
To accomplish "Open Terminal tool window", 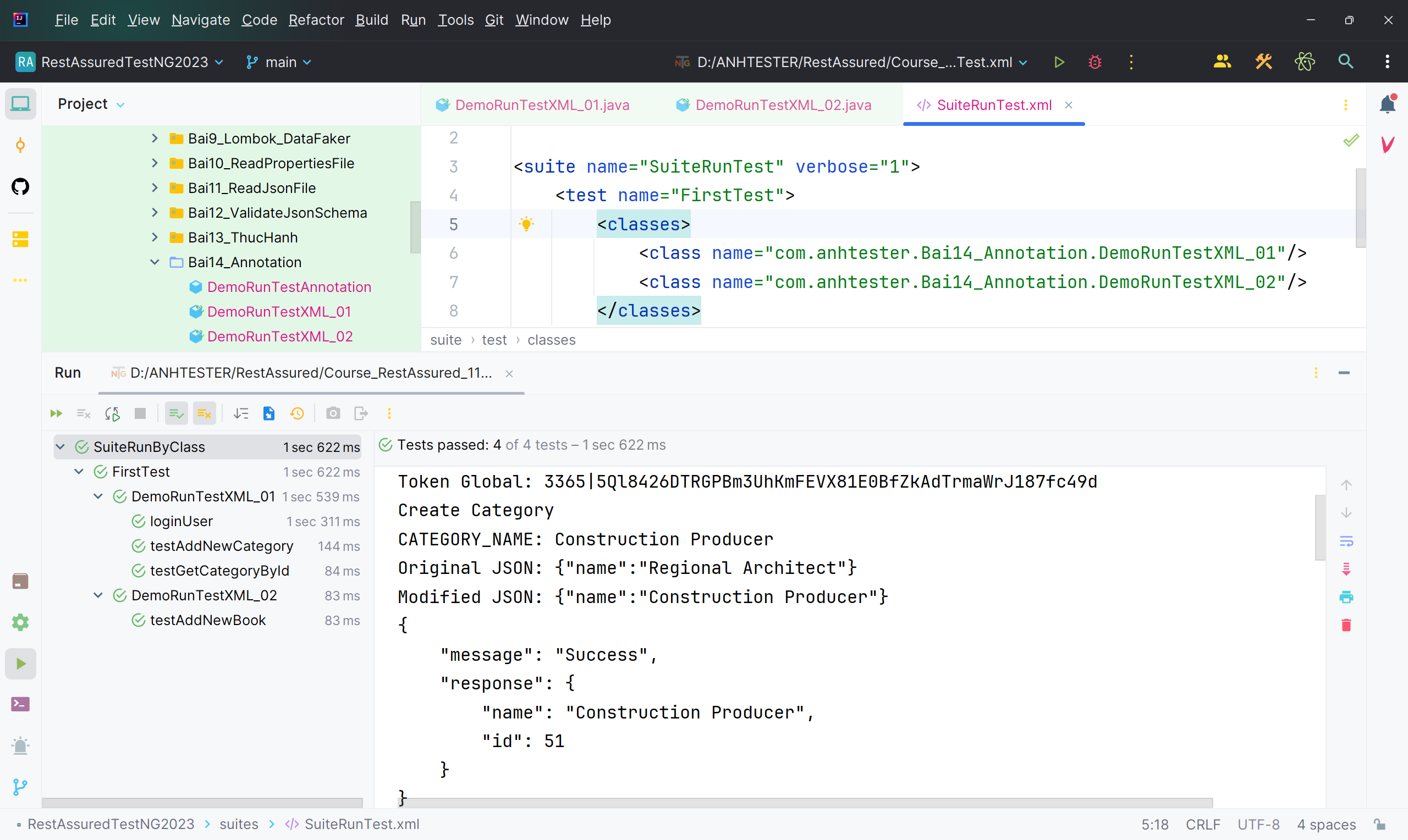I will point(20,704).
